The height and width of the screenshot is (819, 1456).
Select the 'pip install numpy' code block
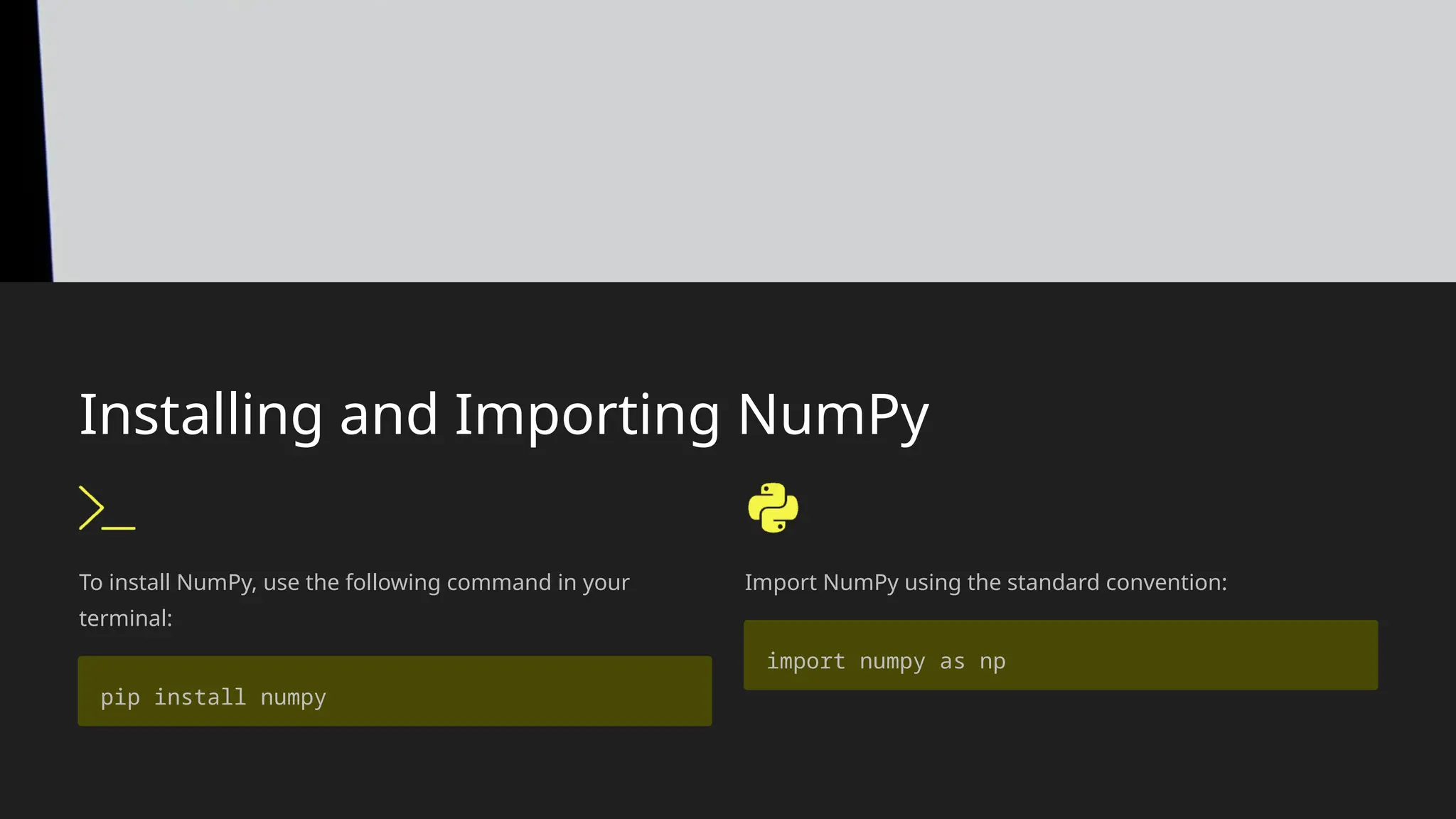(x=395, y=691)
